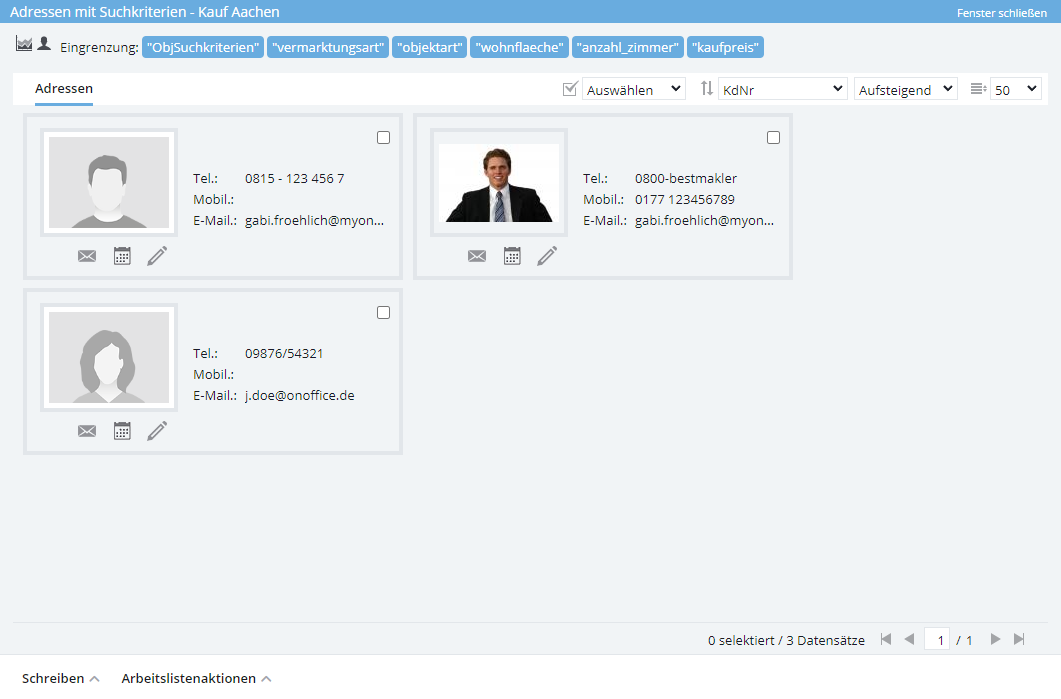Expand the Arbeitslistenaktionen menu
Image resolution: width=1061 pixels, height=699 pixels.
[x=196, y=679]
